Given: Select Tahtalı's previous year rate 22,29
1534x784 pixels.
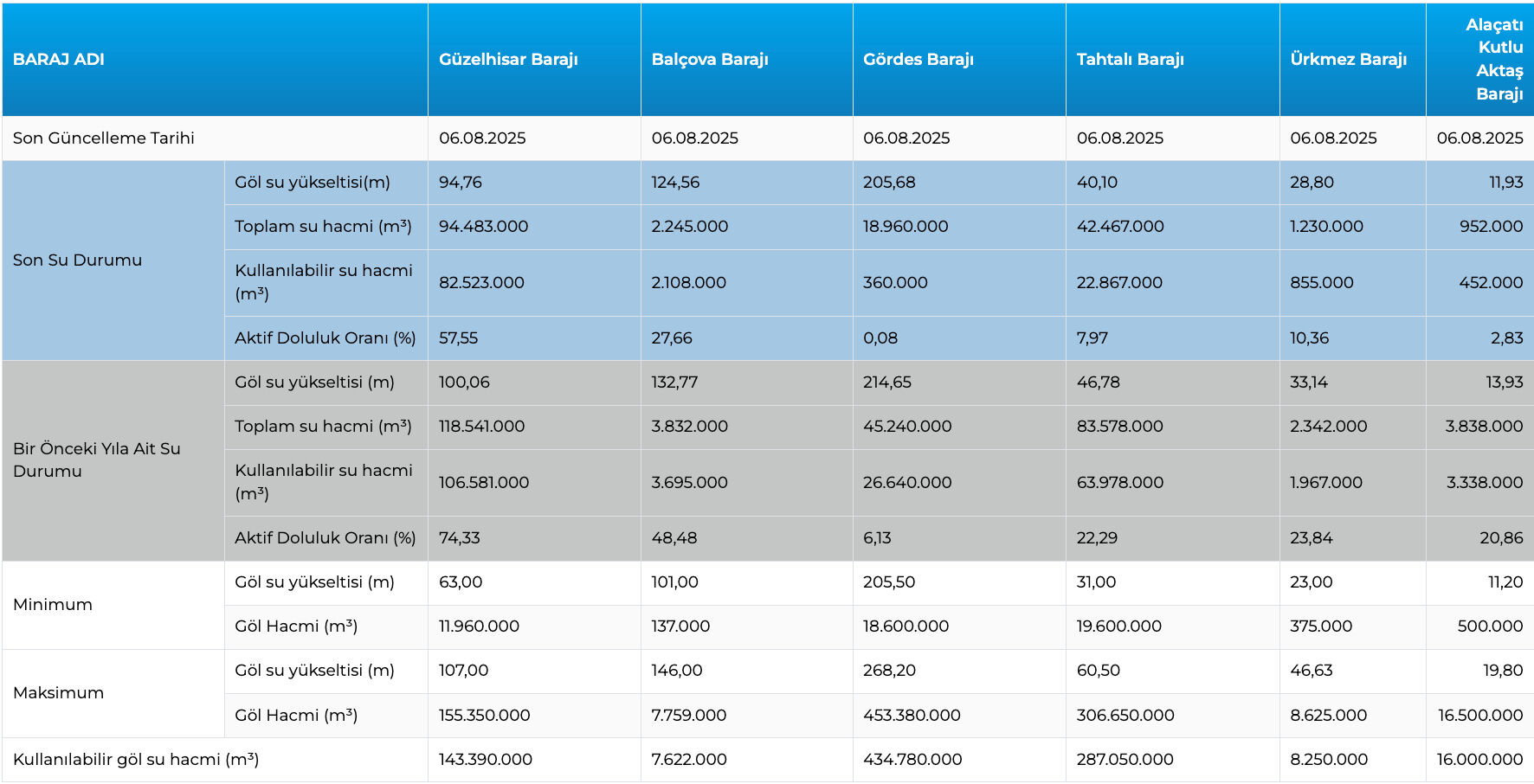Looking at the screenshot, I should (x=1097, y=538).
